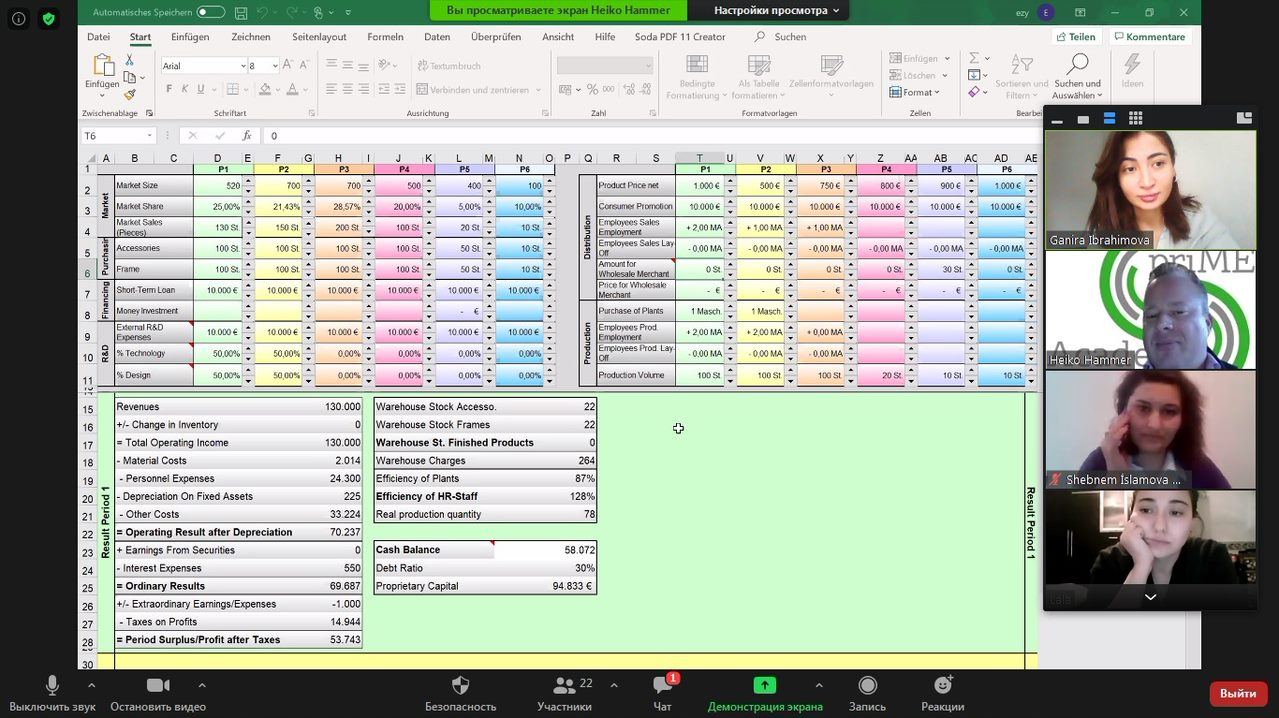Switch to the Einfügen ribbon tab
Viewport: 1279px width, 718px height.
click(x=190, y=37)
